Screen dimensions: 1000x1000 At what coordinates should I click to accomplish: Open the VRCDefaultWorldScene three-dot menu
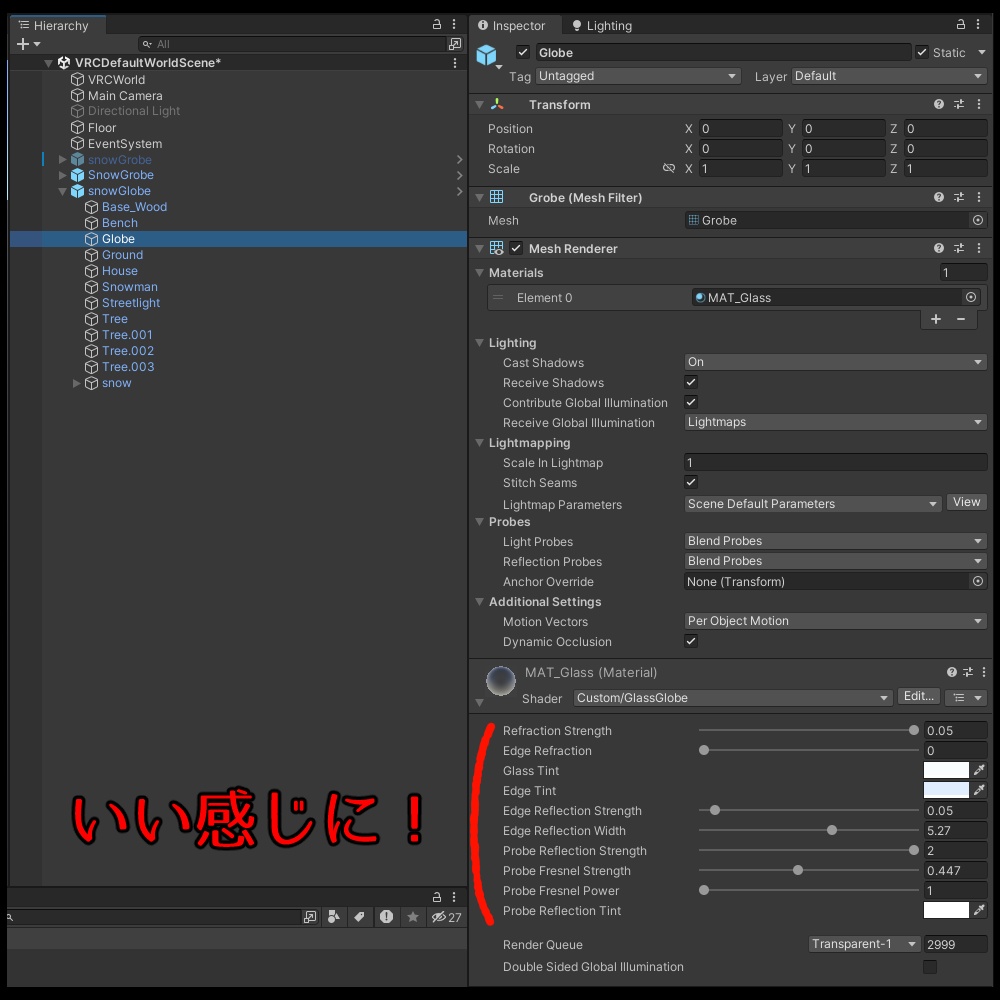pyautogui.click(x=455, y=62)
